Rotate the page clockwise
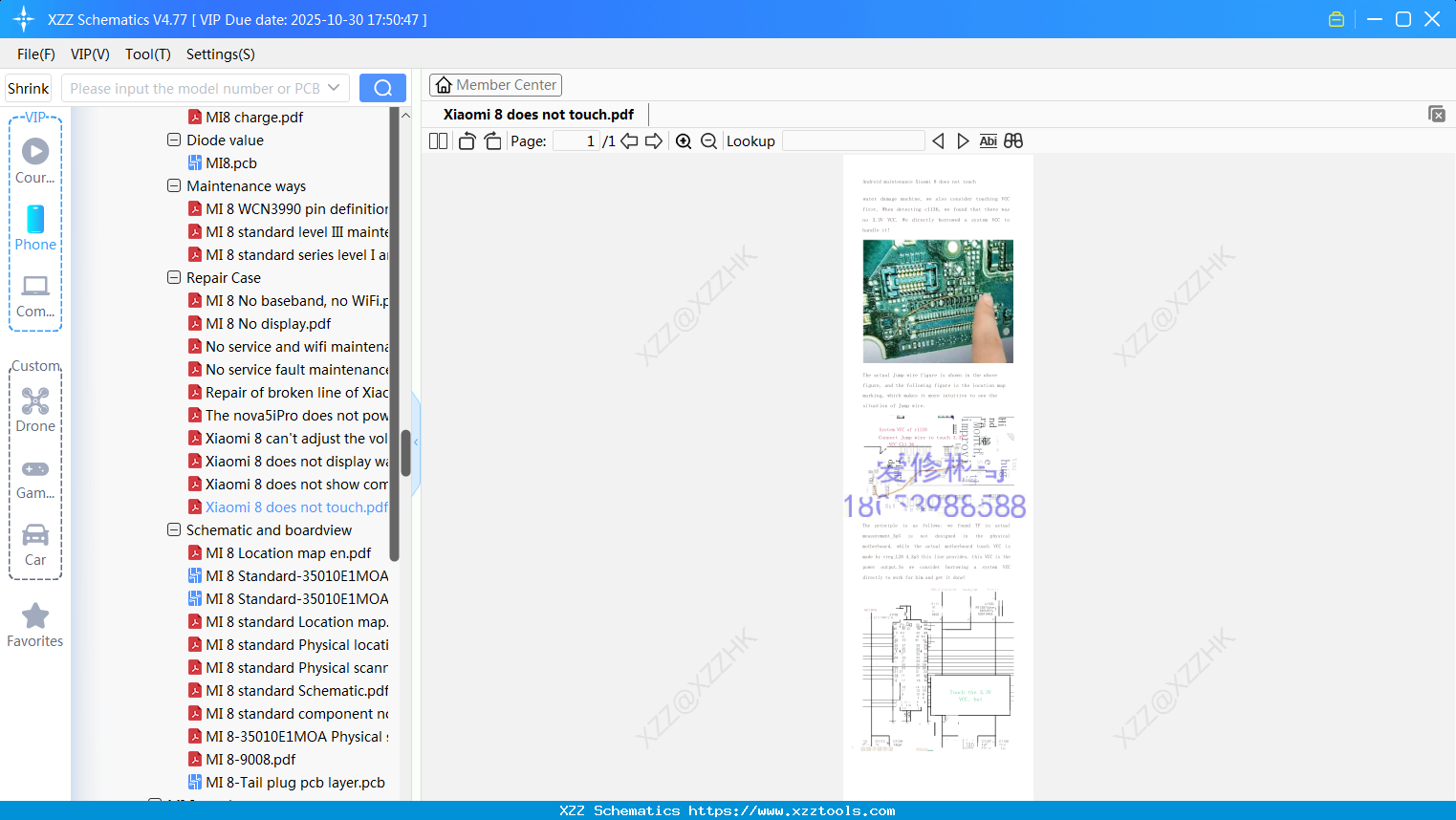This screenshot has width=1456, height=820. pyautogui.click(x=492, y=141)
